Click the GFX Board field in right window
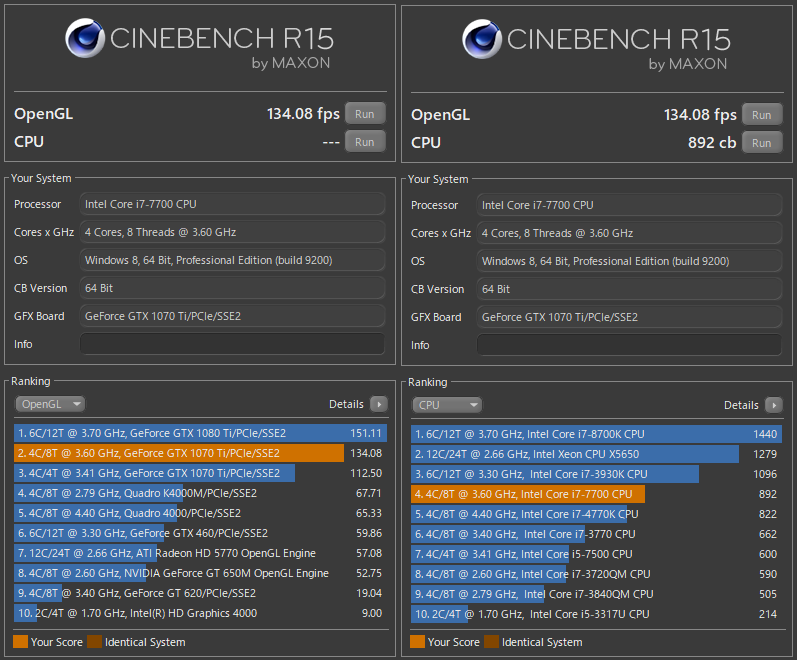This screenshot has height=660, width=797. coord(629,317)
